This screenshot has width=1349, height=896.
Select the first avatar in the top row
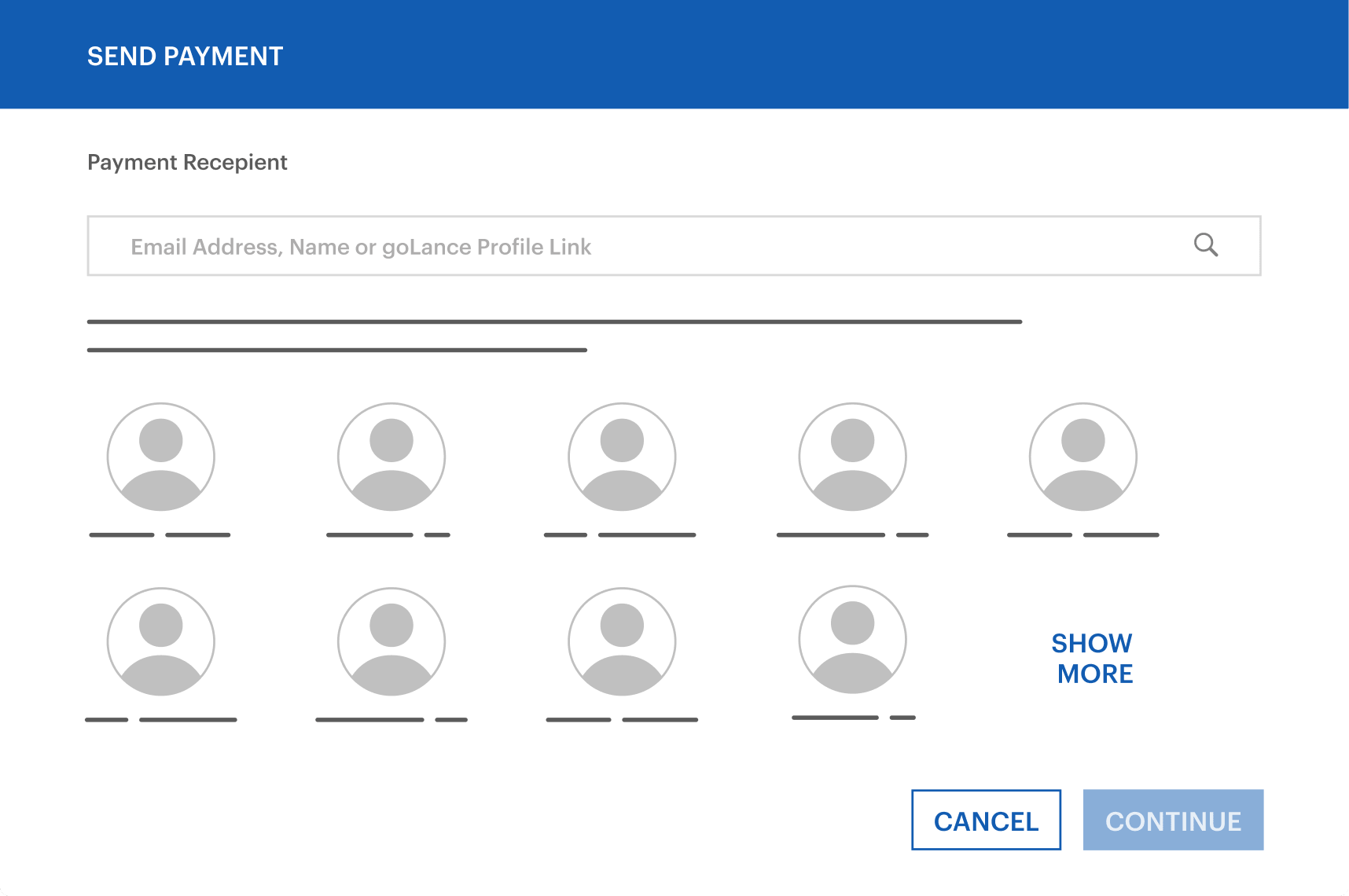coord(160,457)
